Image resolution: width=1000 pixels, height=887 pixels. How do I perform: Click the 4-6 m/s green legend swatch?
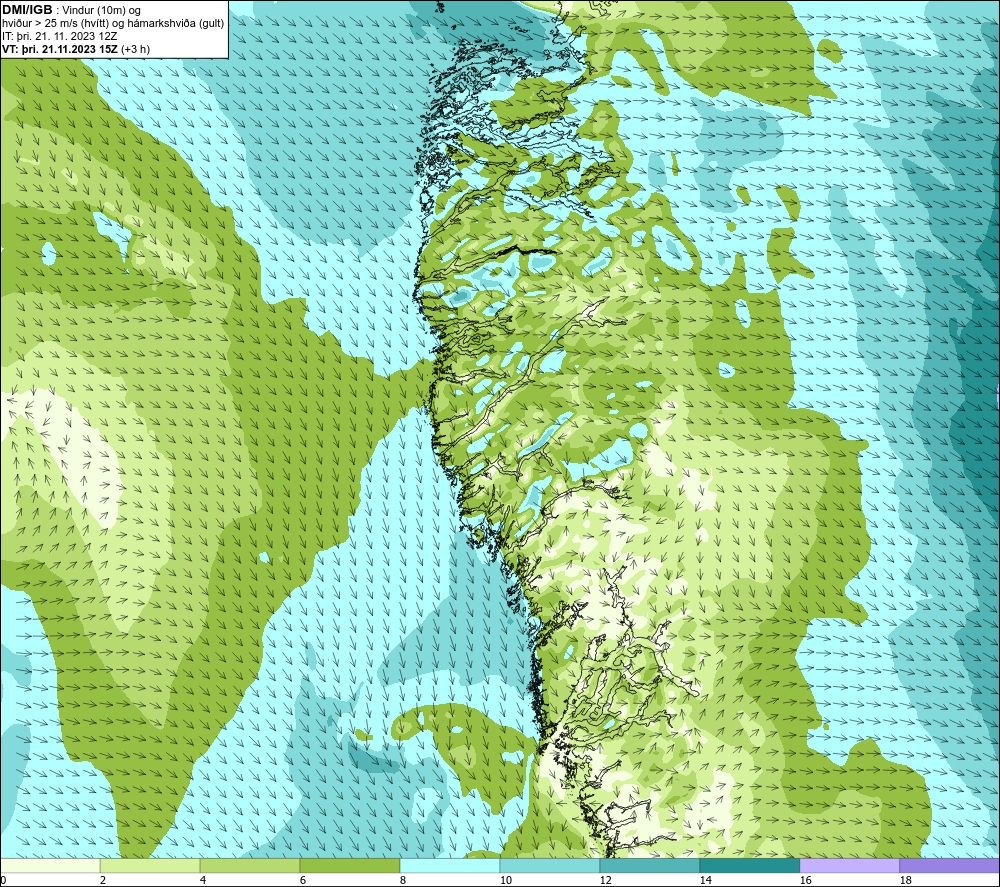pos(250,865)
